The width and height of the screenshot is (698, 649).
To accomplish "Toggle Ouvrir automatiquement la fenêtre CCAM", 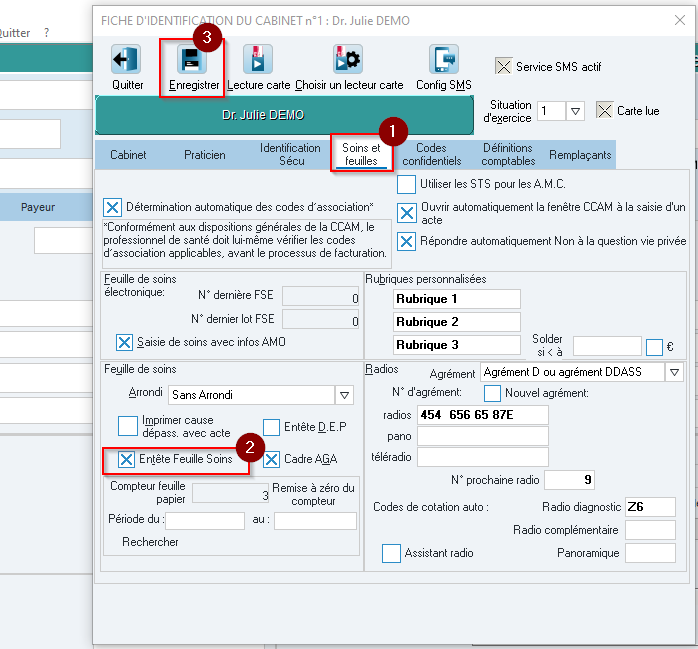I will pyautogui.click(x=407, y=213).
